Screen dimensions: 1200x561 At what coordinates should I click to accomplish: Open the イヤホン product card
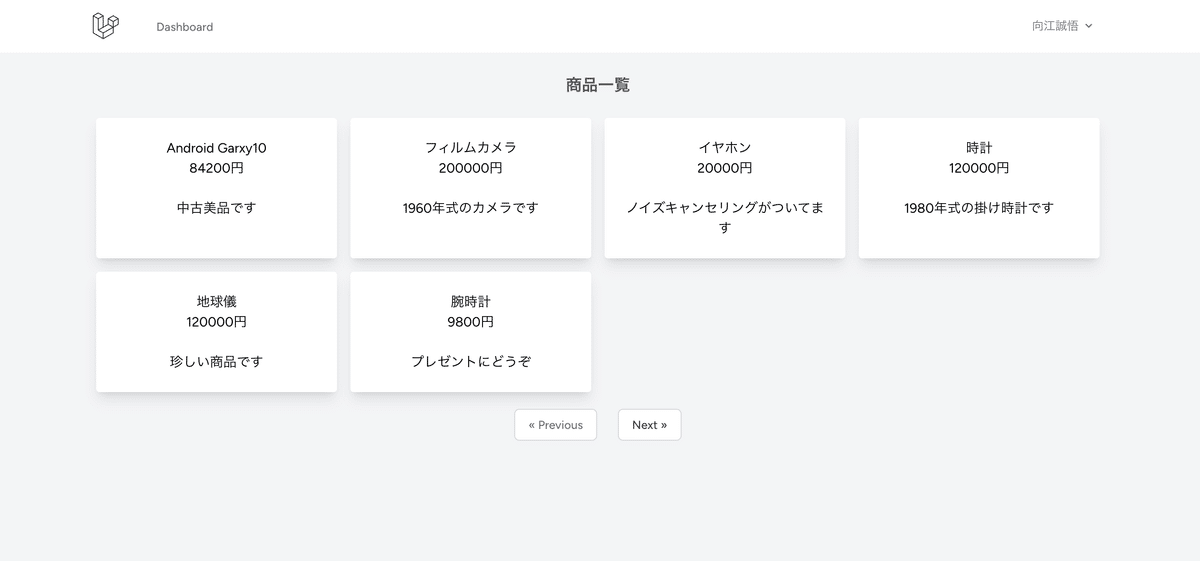[x=725, y=188]
